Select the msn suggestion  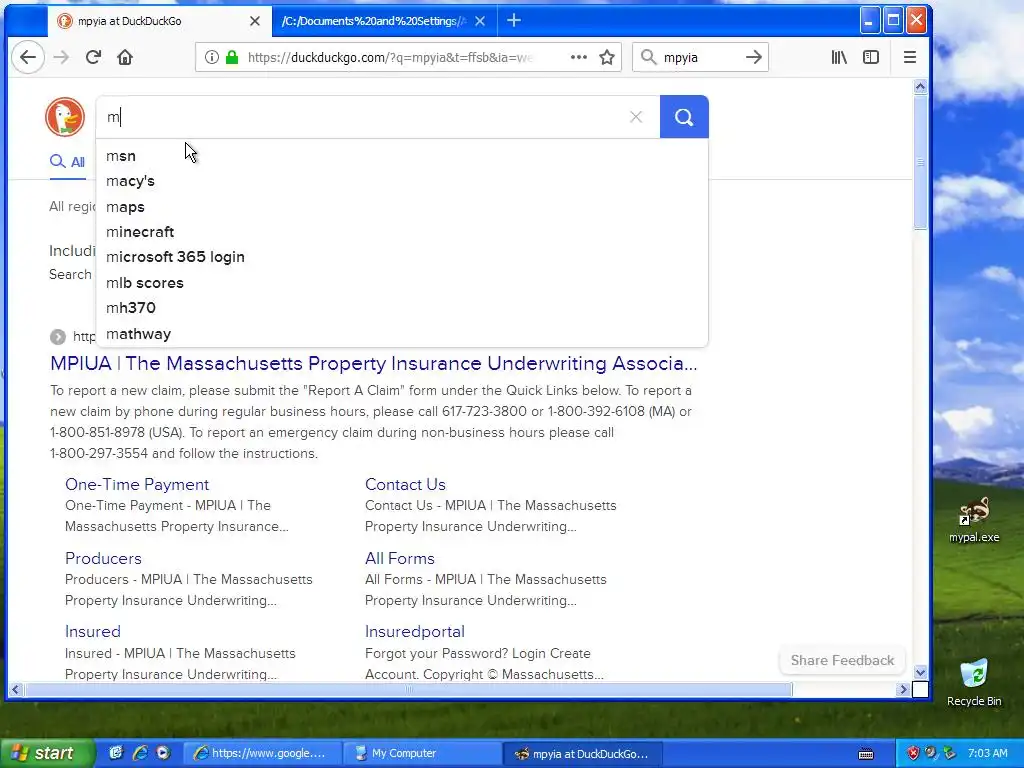click(402, 156)
